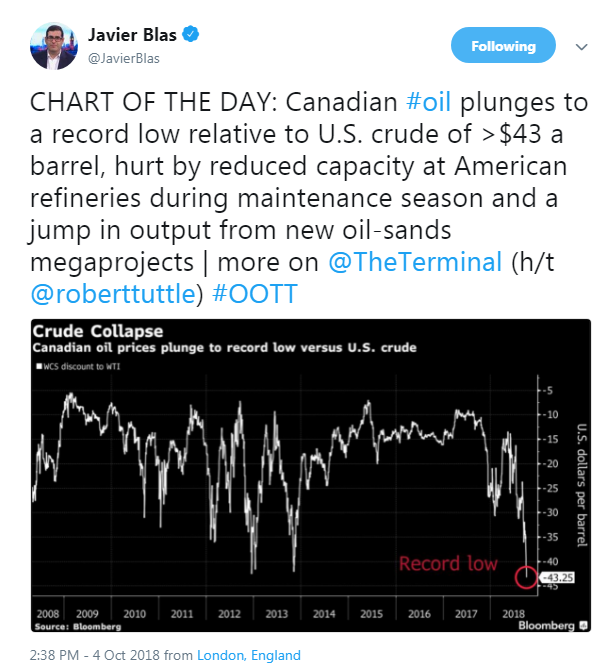Follow the #OOTT hashtag link
This screenshot has height=672, width=613.
click(255, 294)
